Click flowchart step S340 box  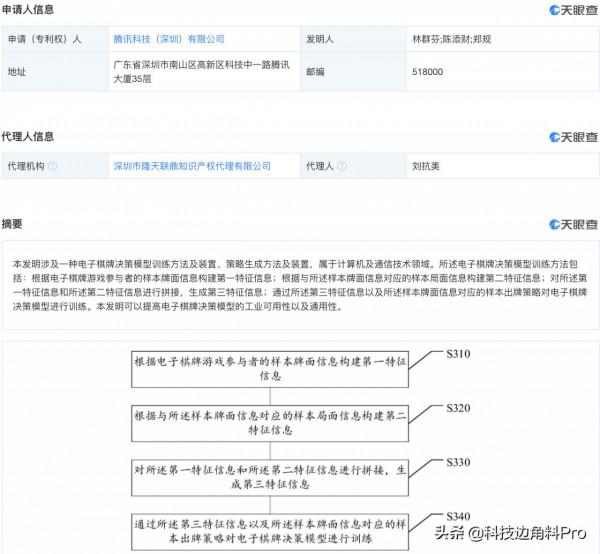(270, 532)
